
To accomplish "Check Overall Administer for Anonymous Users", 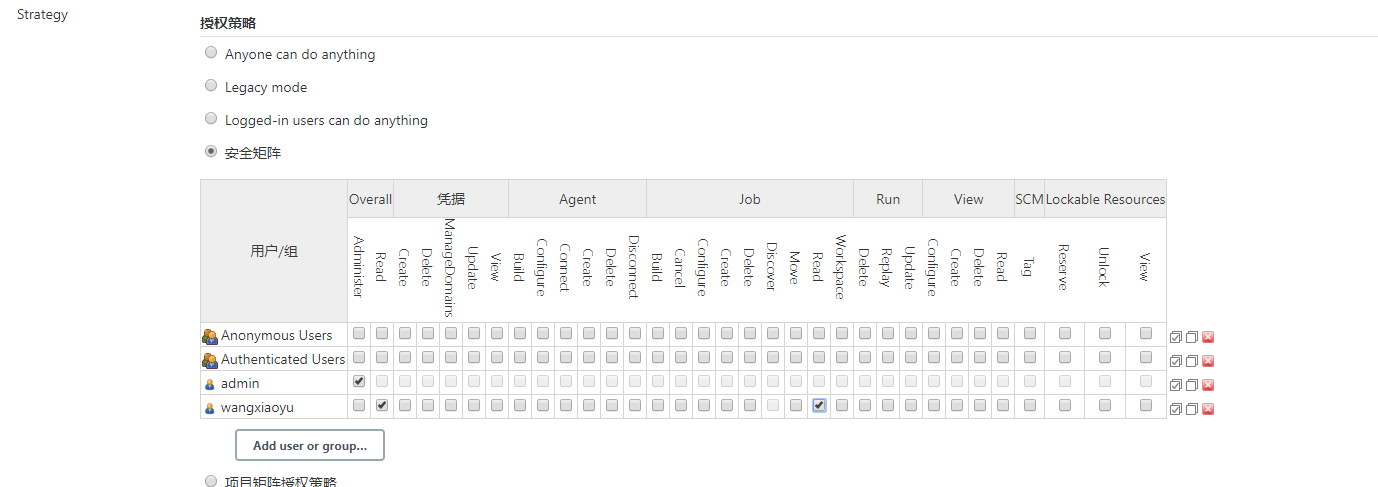I will click(359, 333).
